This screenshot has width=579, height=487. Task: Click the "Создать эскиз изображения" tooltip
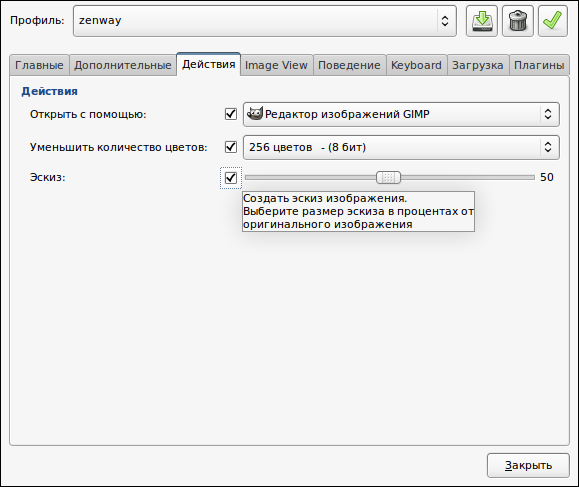click(x=358, y=212)
